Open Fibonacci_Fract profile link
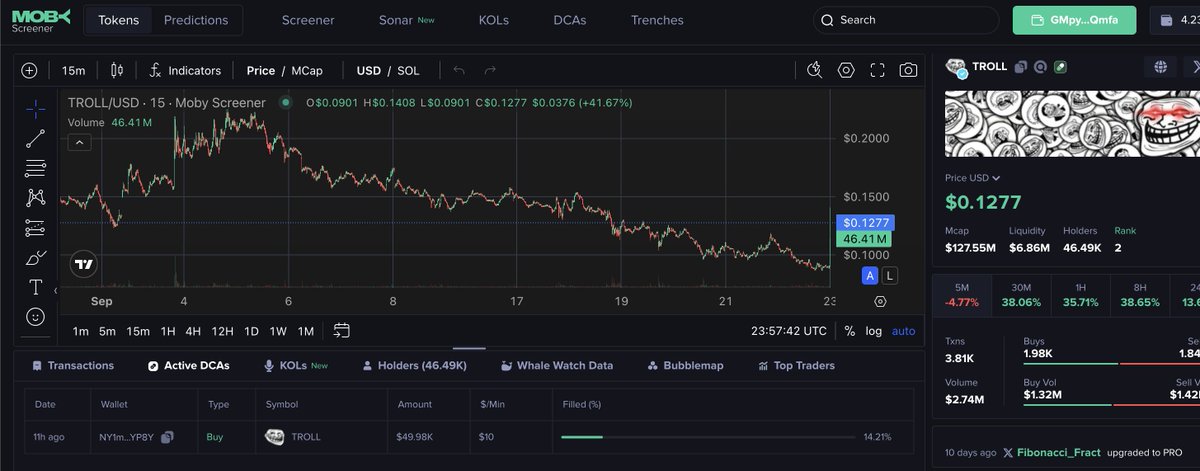 (1059, 452)
